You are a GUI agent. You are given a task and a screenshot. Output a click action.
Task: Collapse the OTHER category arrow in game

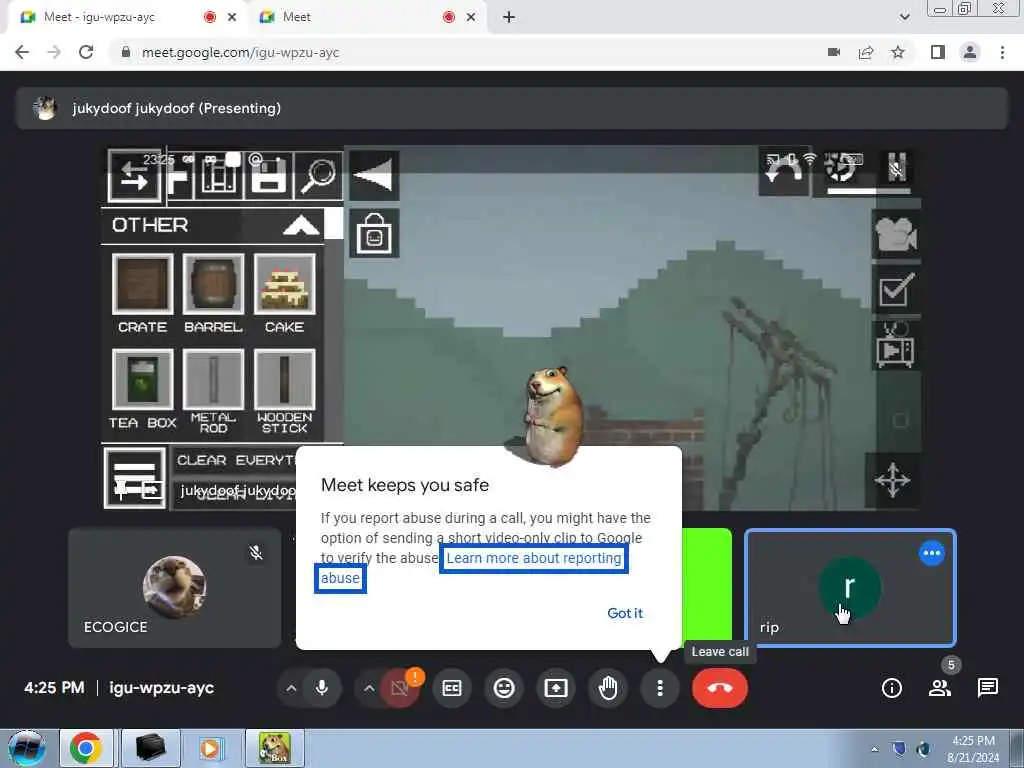coord(301,225)
